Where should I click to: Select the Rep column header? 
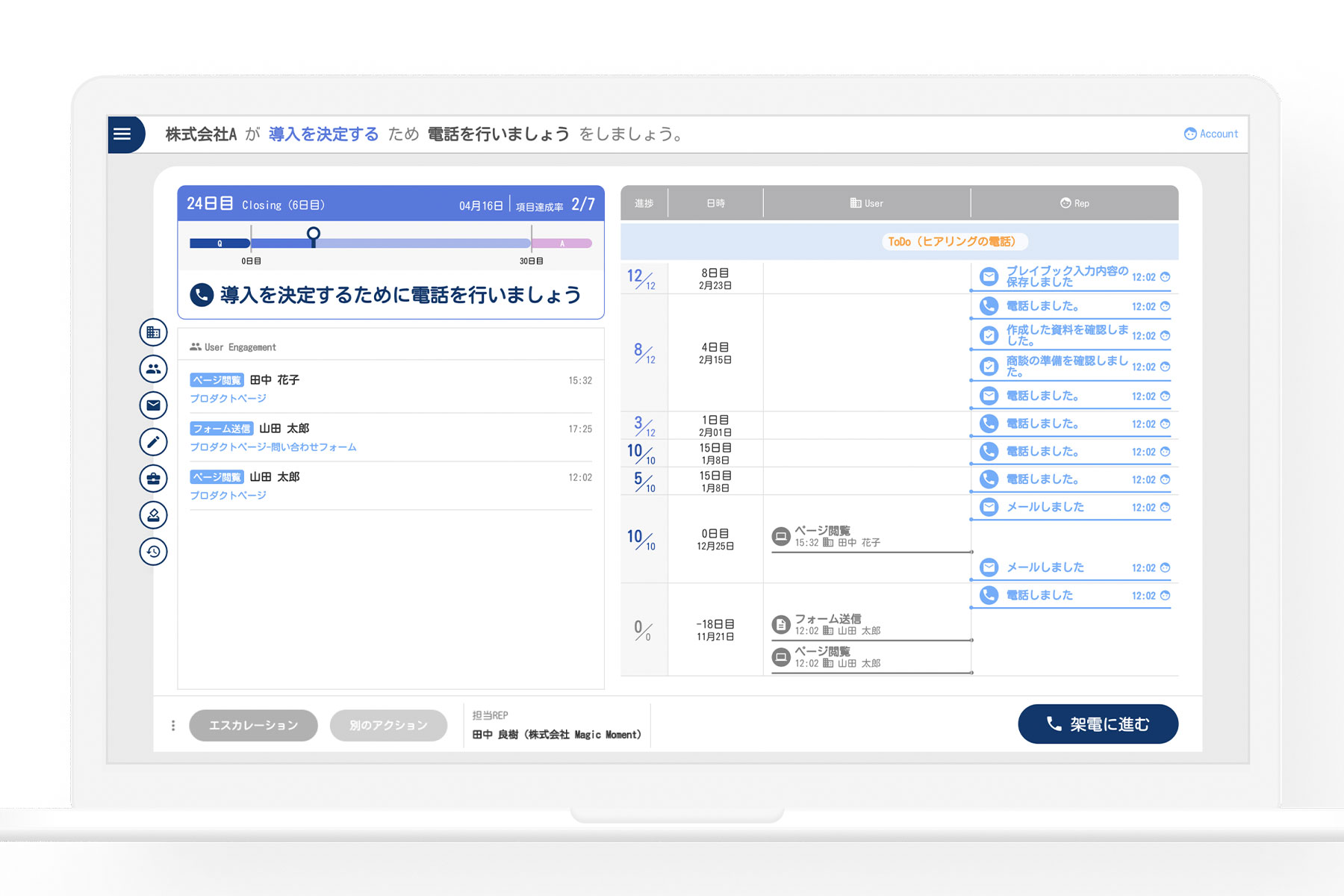click(1074, 203)
